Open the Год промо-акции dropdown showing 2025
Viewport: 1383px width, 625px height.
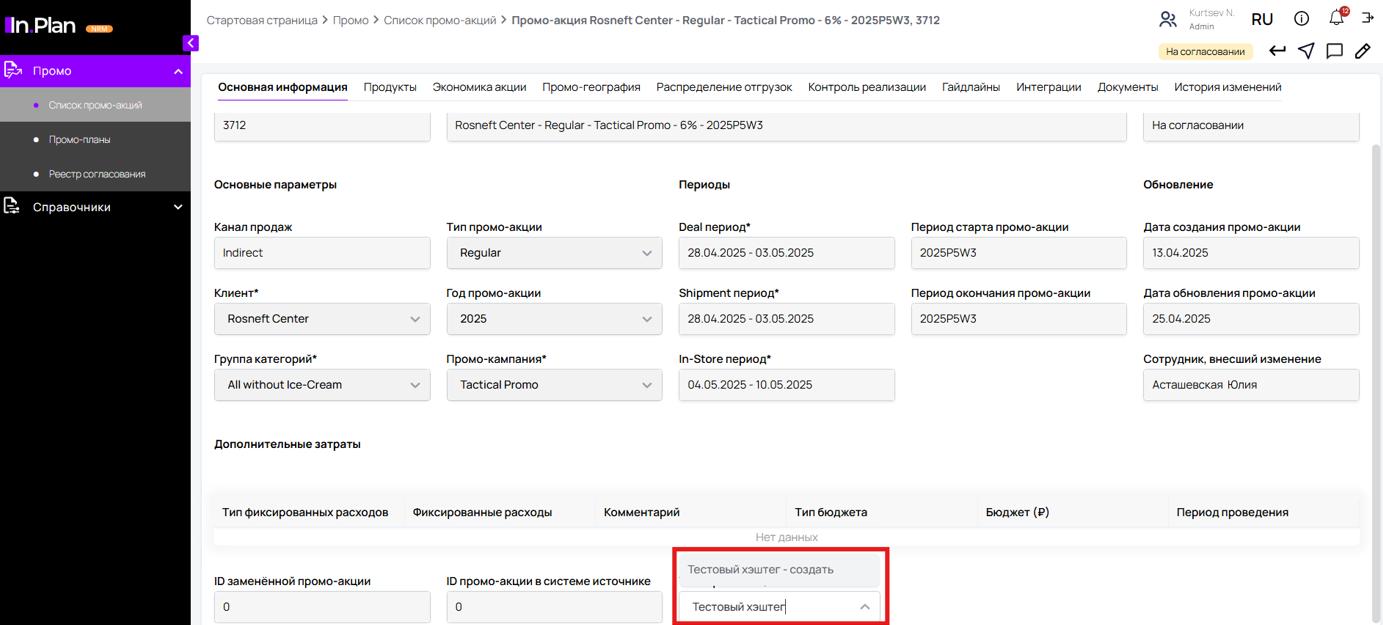554,319
